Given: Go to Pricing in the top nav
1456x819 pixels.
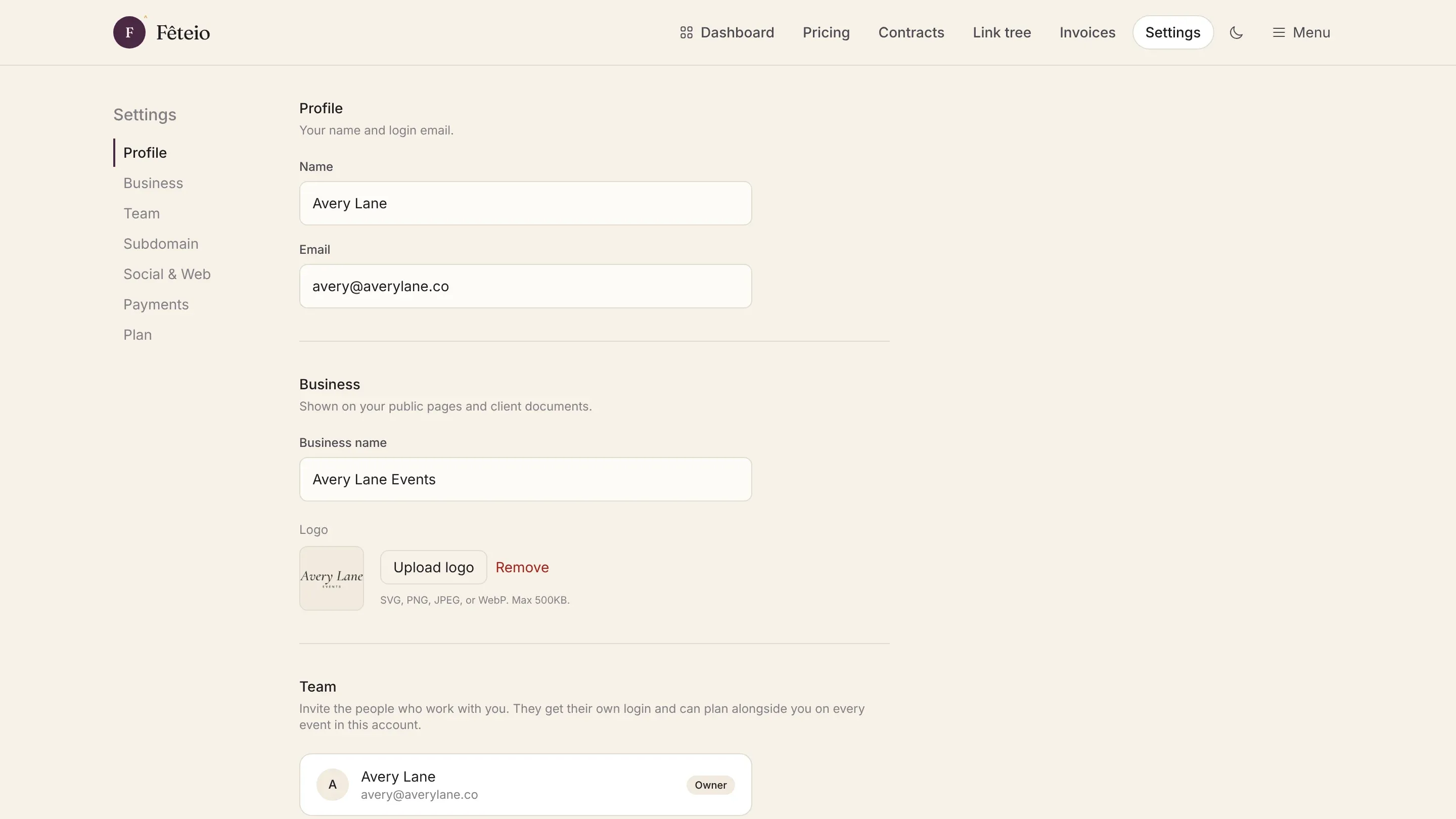Looking at the screenshot, I should pyautogui.click(x=826, y=32).
